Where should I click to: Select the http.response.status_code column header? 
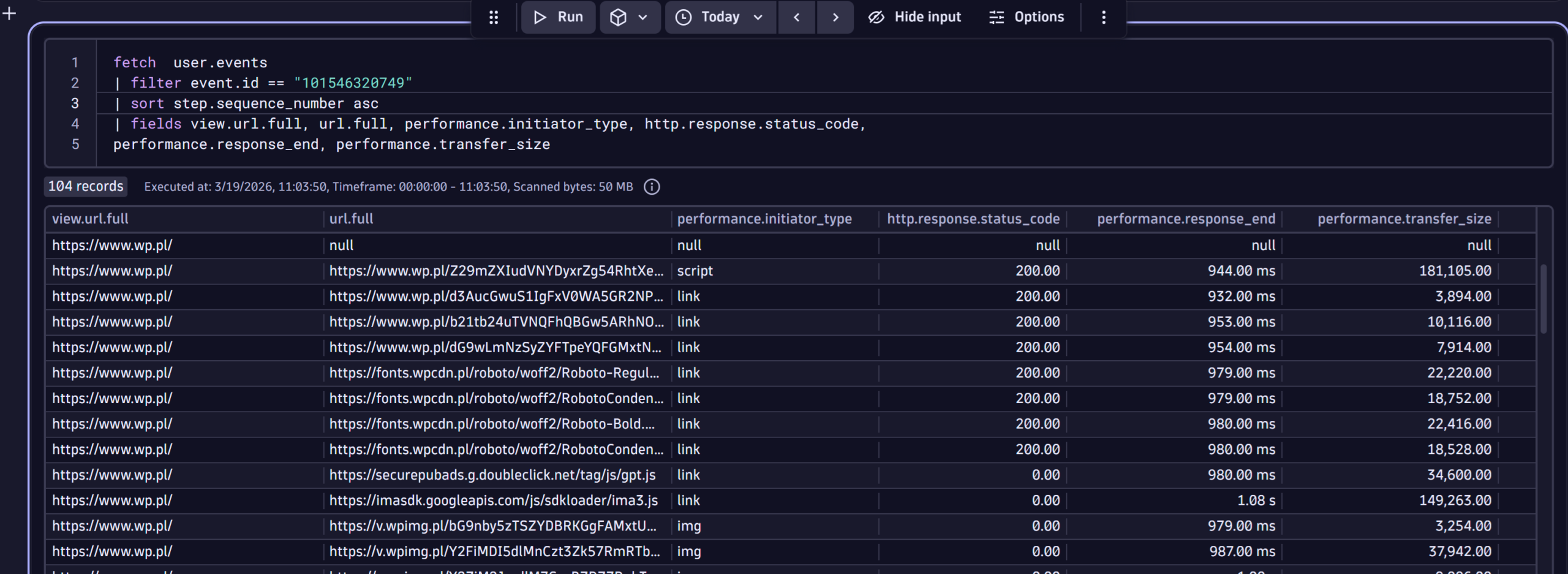click(973, 219)
